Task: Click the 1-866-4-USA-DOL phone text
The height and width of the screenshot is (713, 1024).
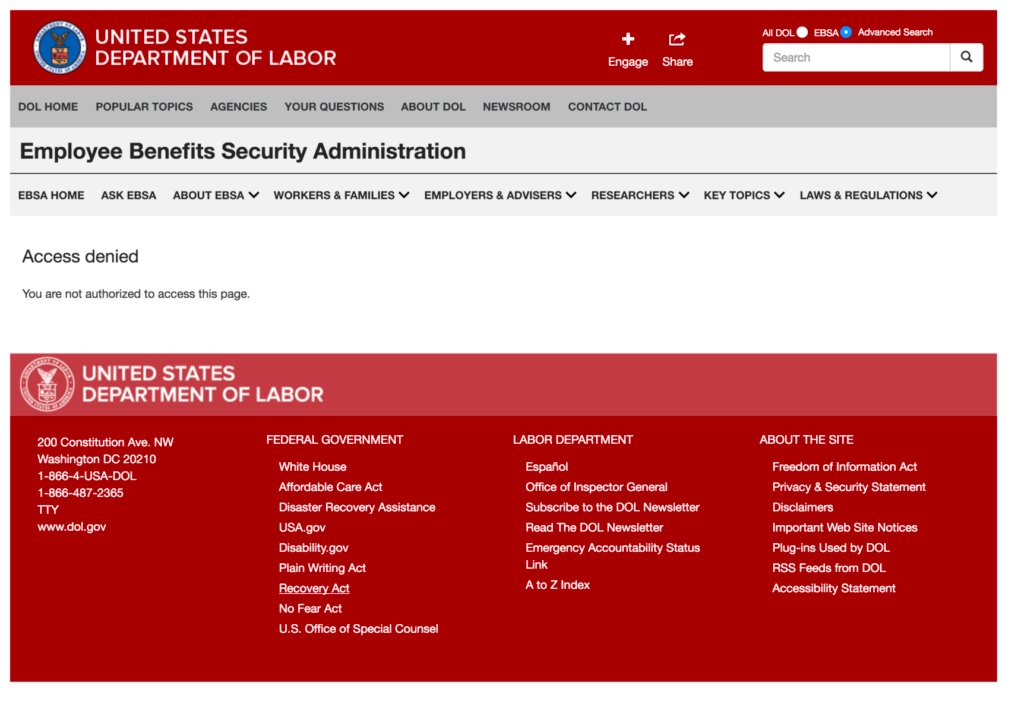Action: [87, 476]
